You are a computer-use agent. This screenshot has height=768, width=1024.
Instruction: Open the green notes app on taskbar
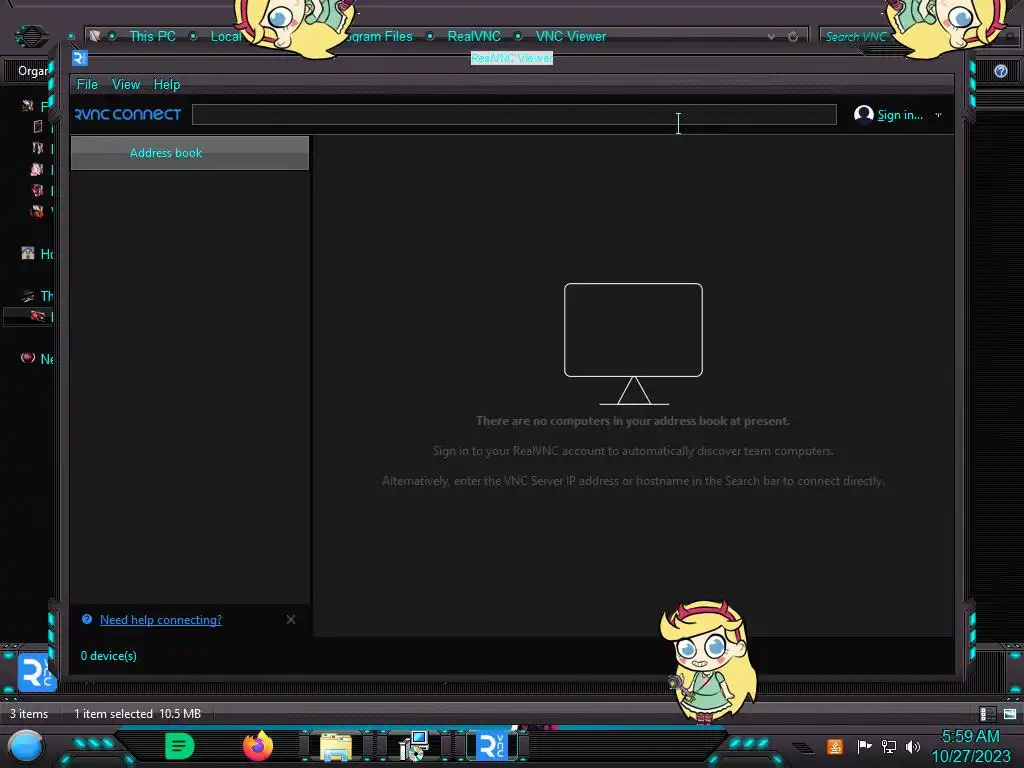[x=179, y=746]
